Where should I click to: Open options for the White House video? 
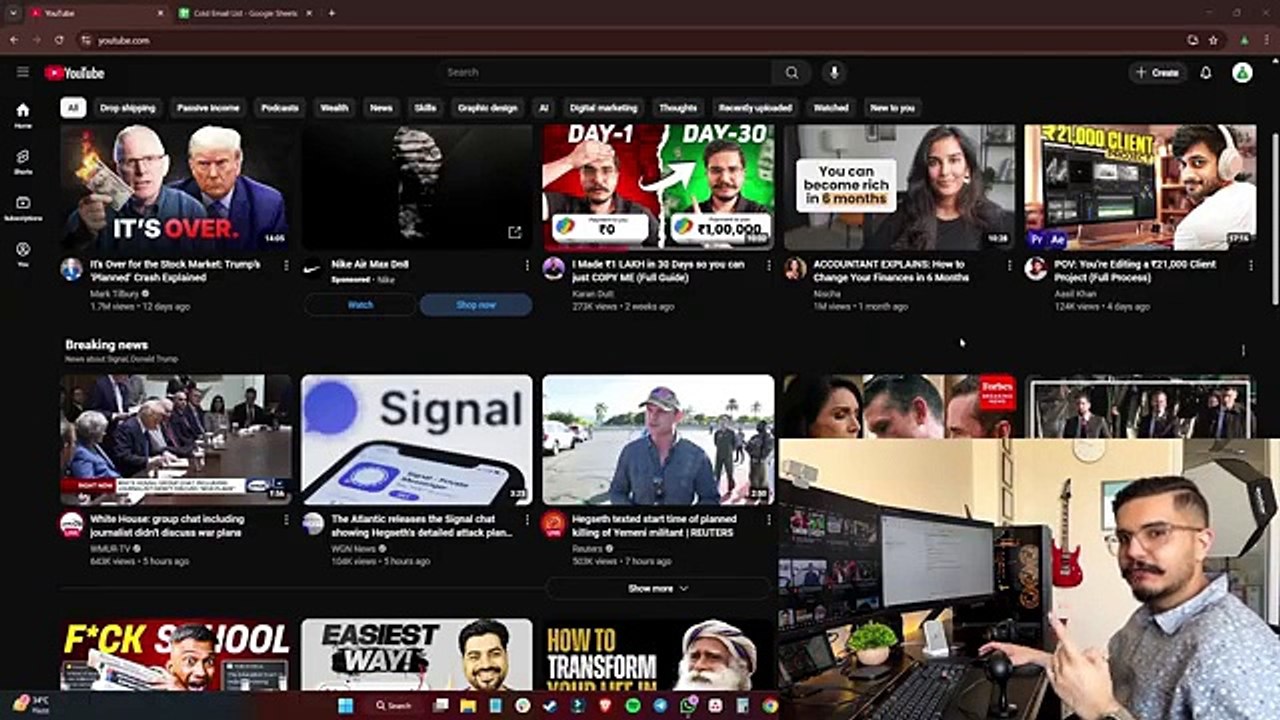pyautogui.click(x=286, y=520)
